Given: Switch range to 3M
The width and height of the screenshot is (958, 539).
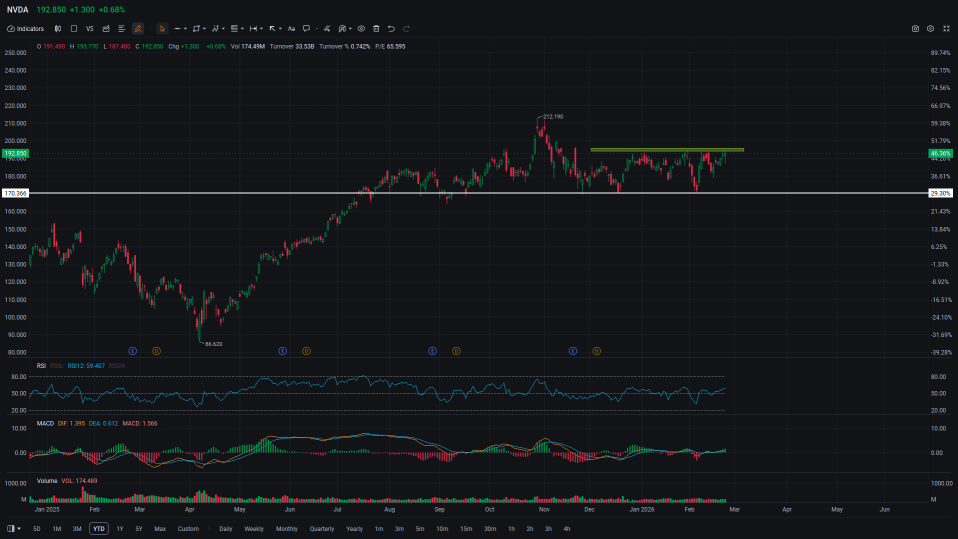Looking at the screenshot, I should point(77,529).
